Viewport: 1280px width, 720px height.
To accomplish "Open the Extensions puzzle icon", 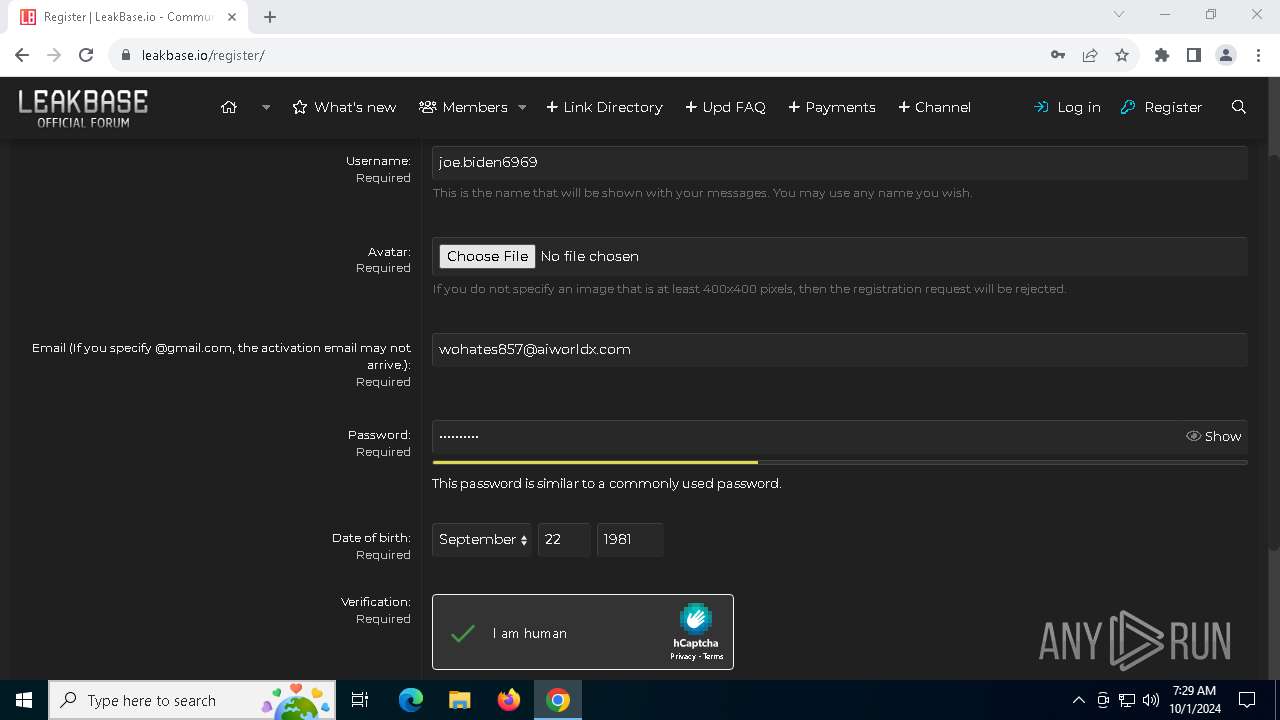I will [1162, 55].
